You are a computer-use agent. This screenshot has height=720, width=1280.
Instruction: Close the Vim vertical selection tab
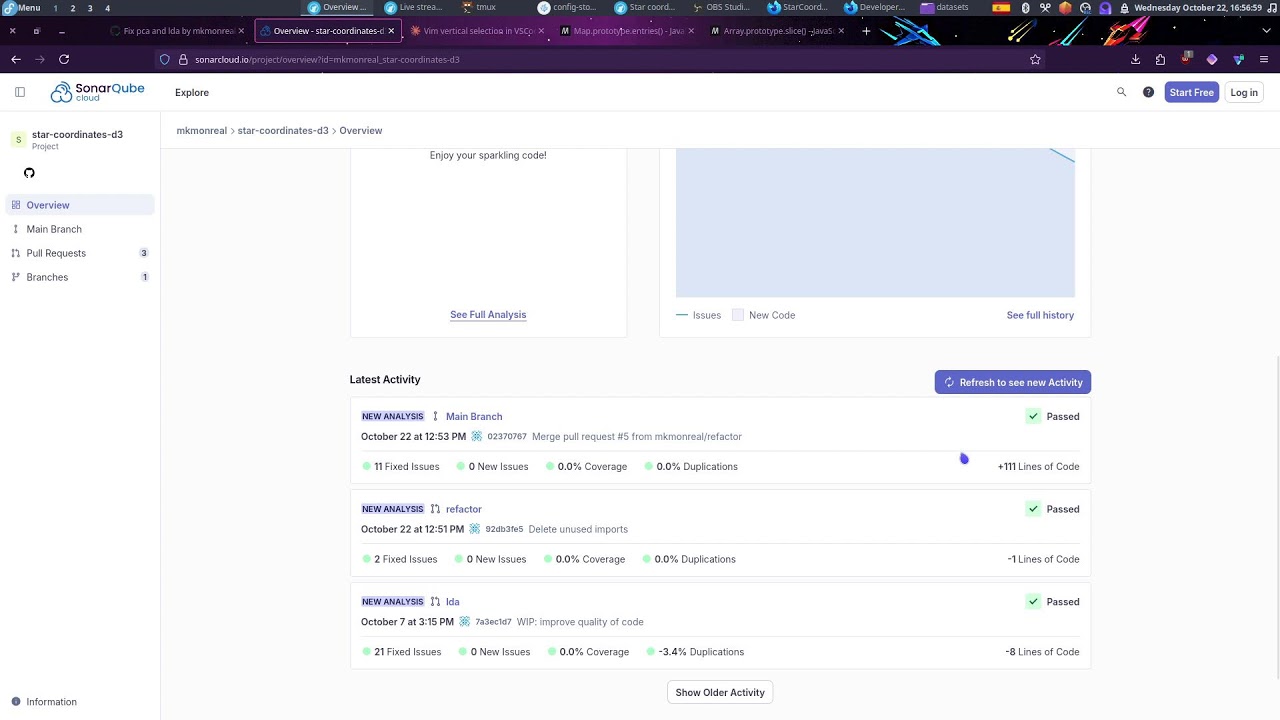542,31
